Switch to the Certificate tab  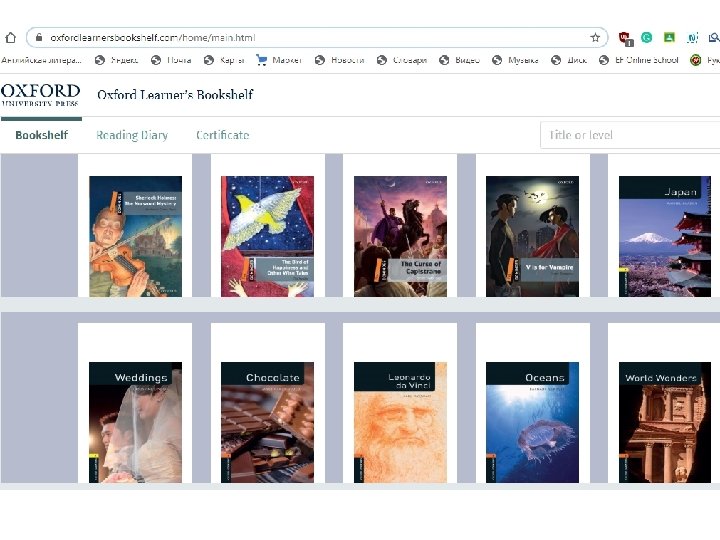click(222, 135)
